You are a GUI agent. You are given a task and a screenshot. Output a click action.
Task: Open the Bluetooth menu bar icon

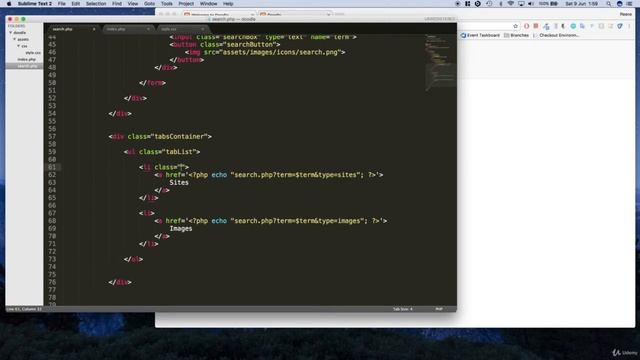[x=500, y=4]
